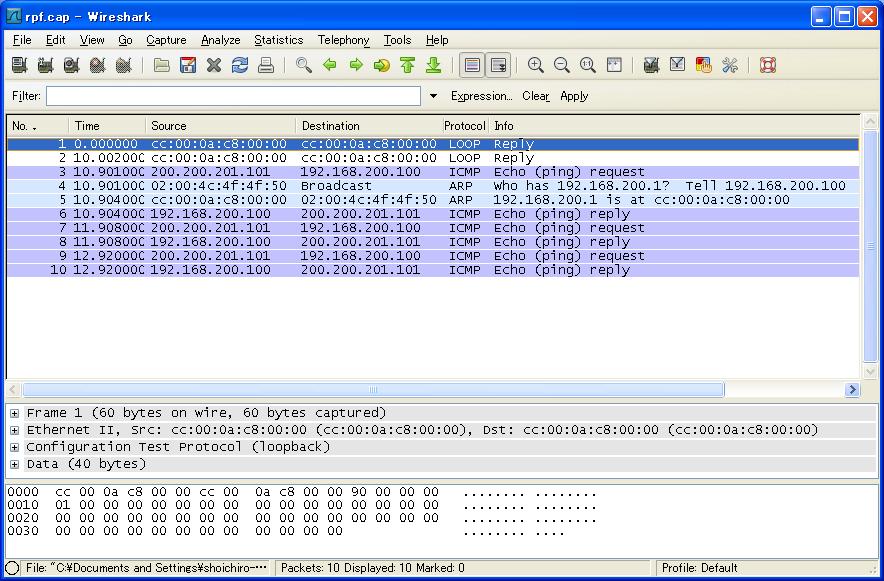The width and height of the screenshot is (884, 581).
Task: Find a packet using magnifier icon
Action: 304,65
